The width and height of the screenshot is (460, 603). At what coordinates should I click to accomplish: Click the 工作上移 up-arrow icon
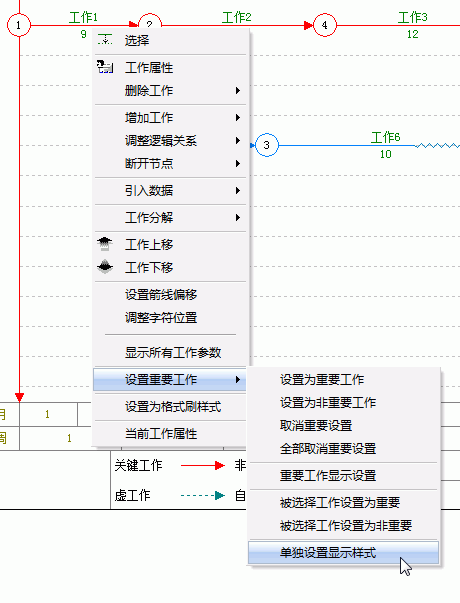pos(105,244)
